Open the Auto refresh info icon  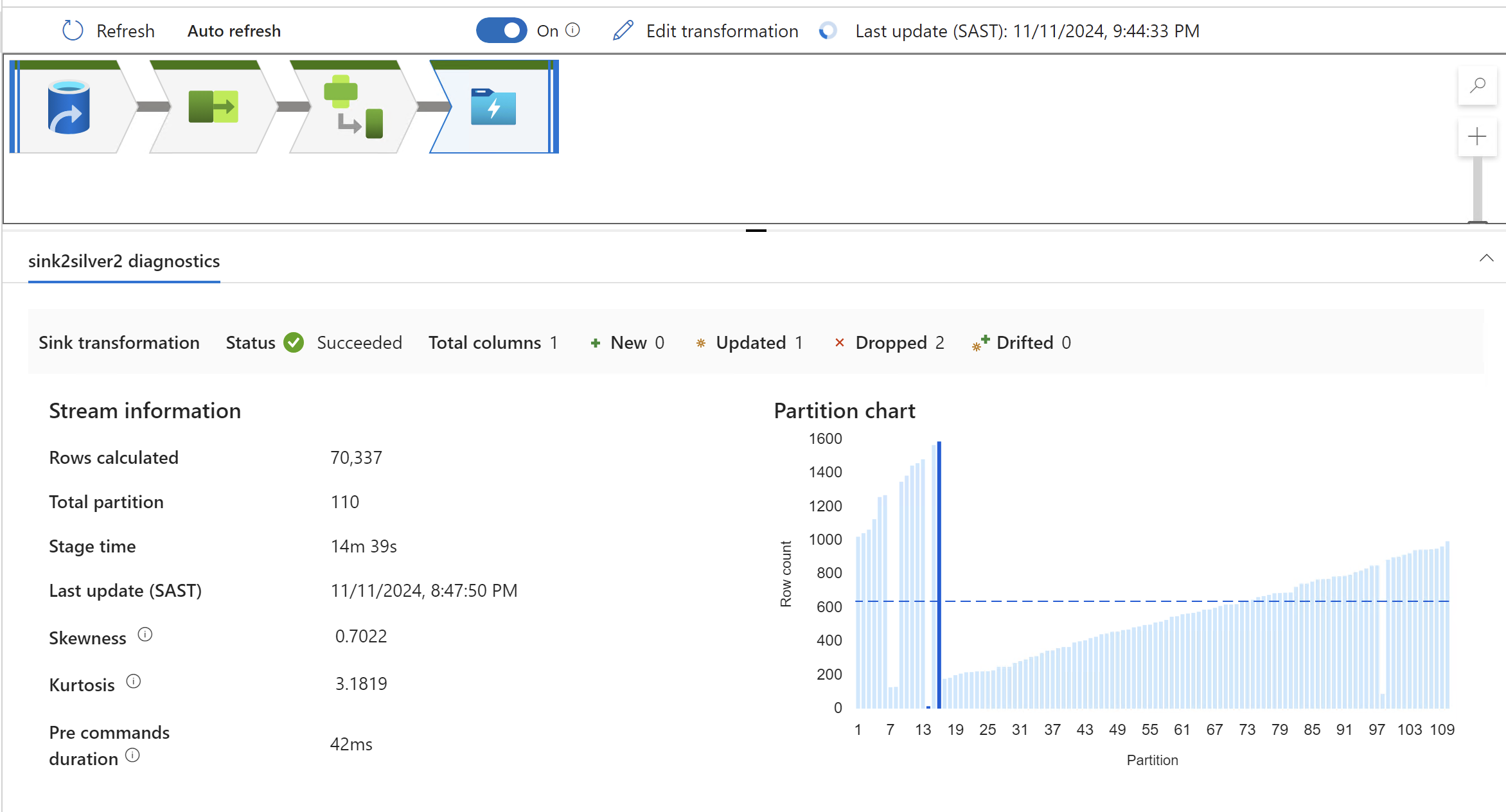572,30
